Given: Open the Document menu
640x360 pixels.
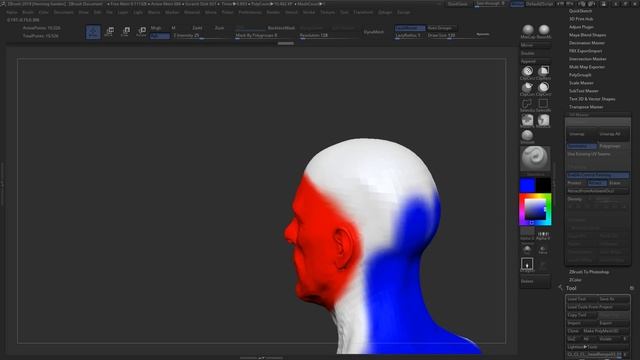Looking at the screenshot, I should tap(64, 12).
